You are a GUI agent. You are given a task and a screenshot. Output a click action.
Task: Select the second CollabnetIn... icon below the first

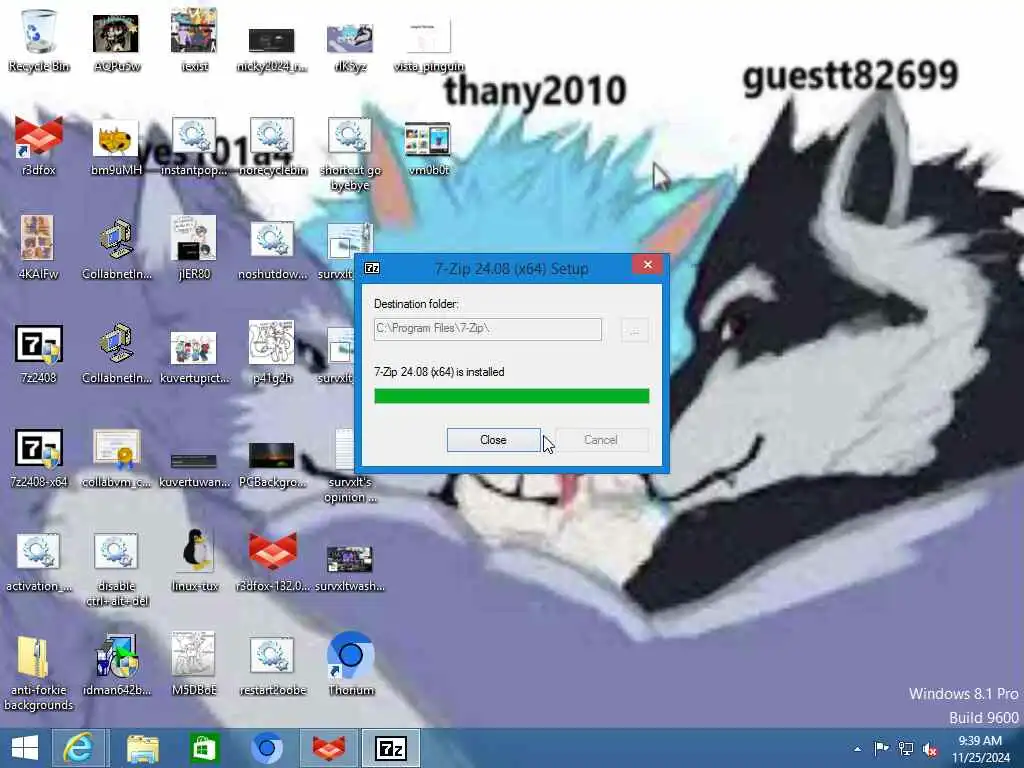click(116, 353)
